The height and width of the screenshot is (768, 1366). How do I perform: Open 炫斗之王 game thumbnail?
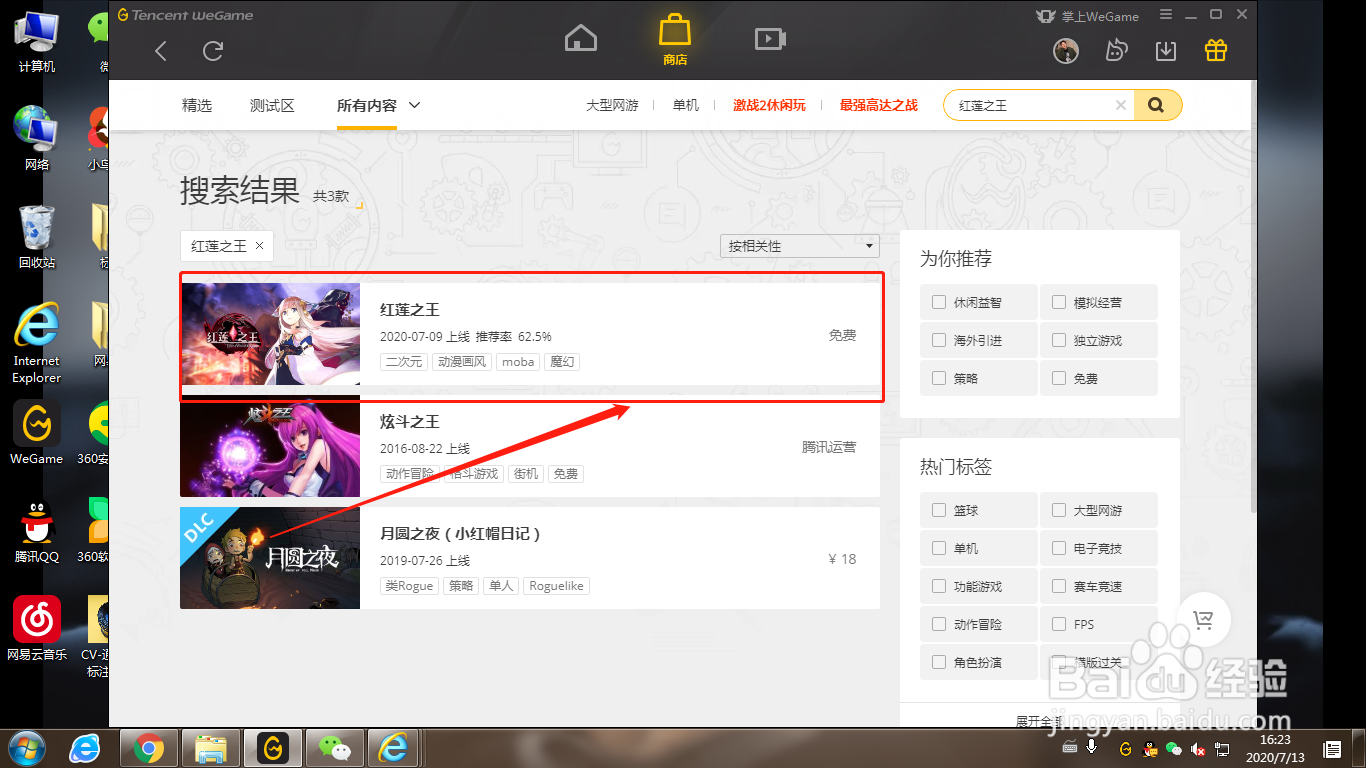coord(270,446)
